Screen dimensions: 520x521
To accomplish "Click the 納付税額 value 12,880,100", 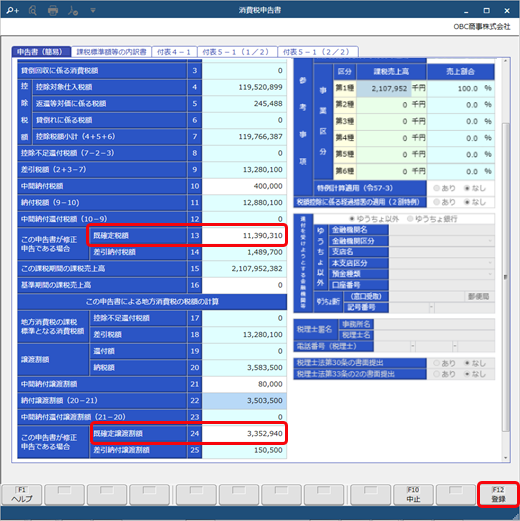I will (x=244, y=202).
